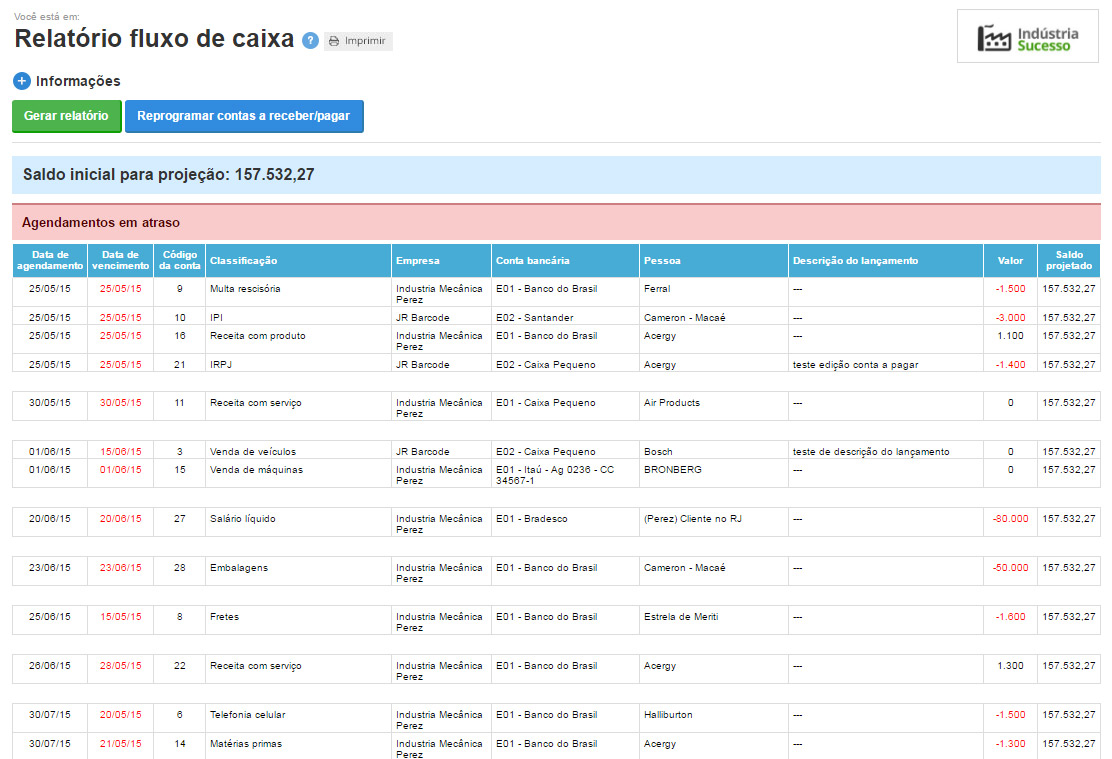1112x759 pixels.
Task: Sort by Data de vencimento column header
Action: pos(120,261)
